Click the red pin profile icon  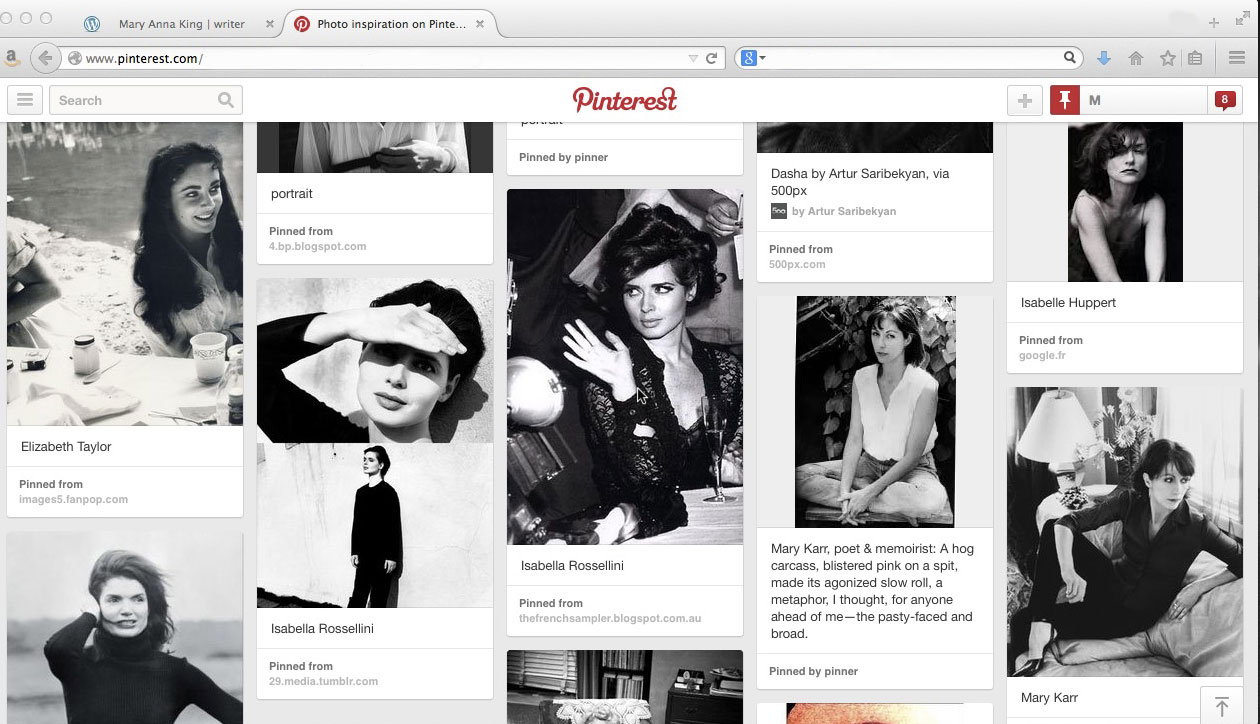[1065, 100]
